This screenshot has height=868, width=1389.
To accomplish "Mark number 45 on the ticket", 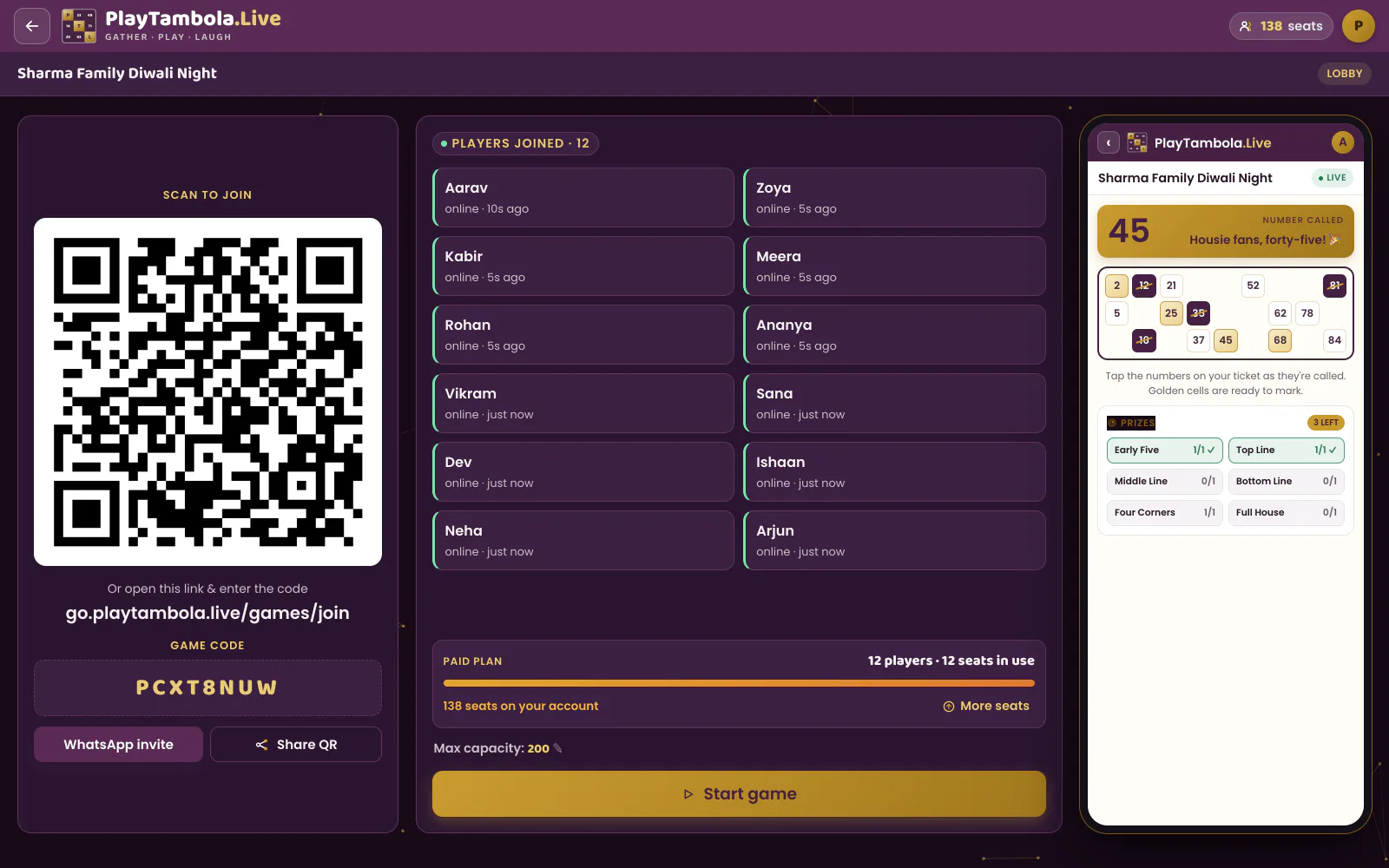I will (x=1226, y=340).
